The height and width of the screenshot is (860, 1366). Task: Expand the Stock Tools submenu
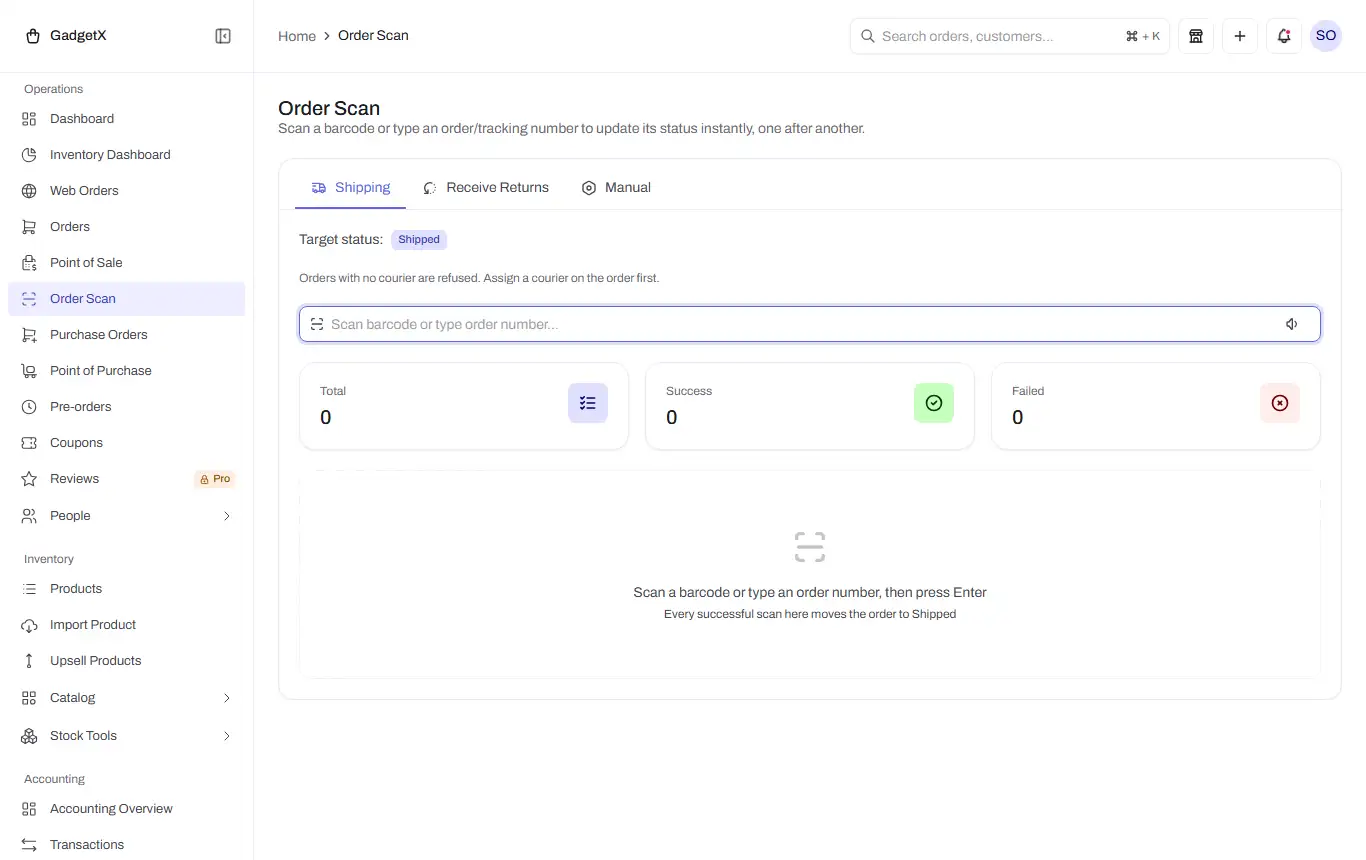[x=126, y=736]
